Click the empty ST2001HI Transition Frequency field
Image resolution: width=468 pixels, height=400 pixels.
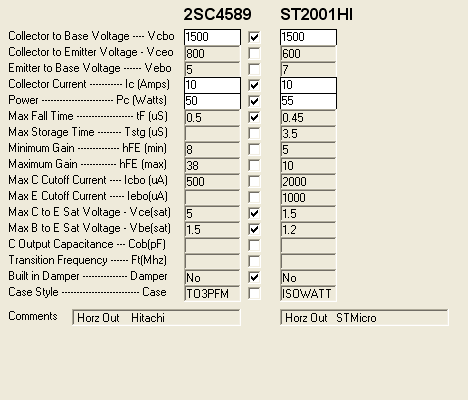(308, 261)
